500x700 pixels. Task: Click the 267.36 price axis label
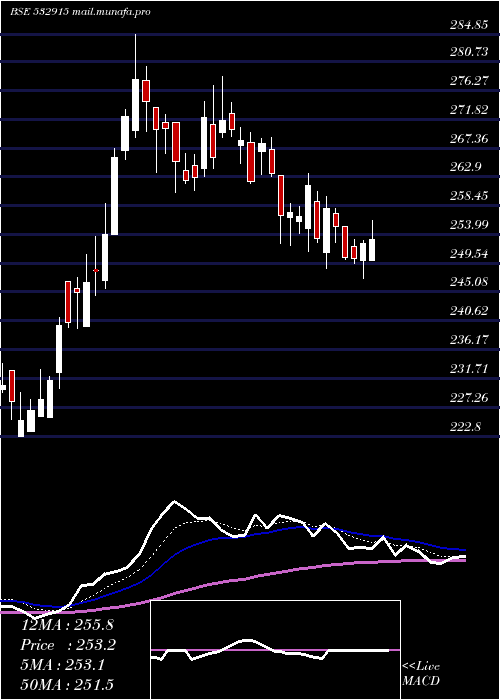tap(469, 139)
